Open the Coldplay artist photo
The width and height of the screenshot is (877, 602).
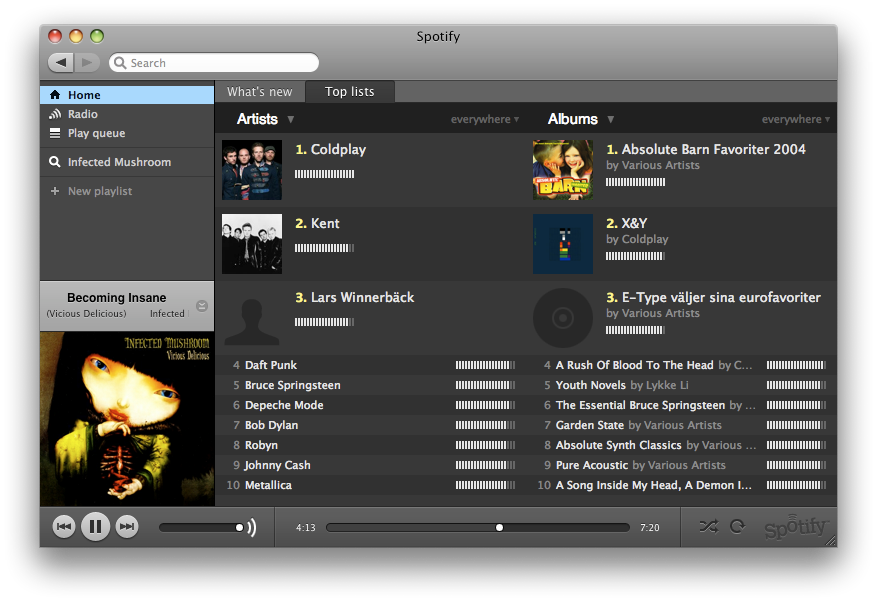(x=252, y=170)
